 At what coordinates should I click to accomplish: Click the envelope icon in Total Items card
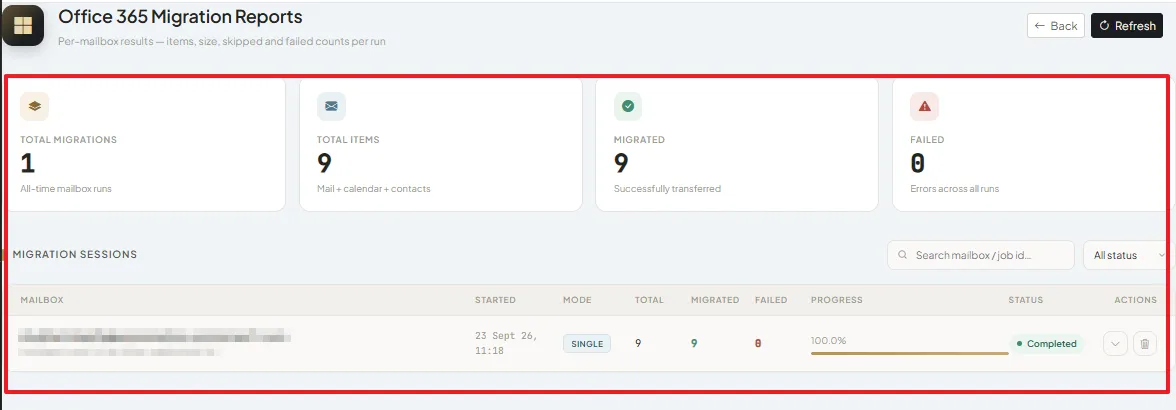pyautogui.click(x=332, y=106)
